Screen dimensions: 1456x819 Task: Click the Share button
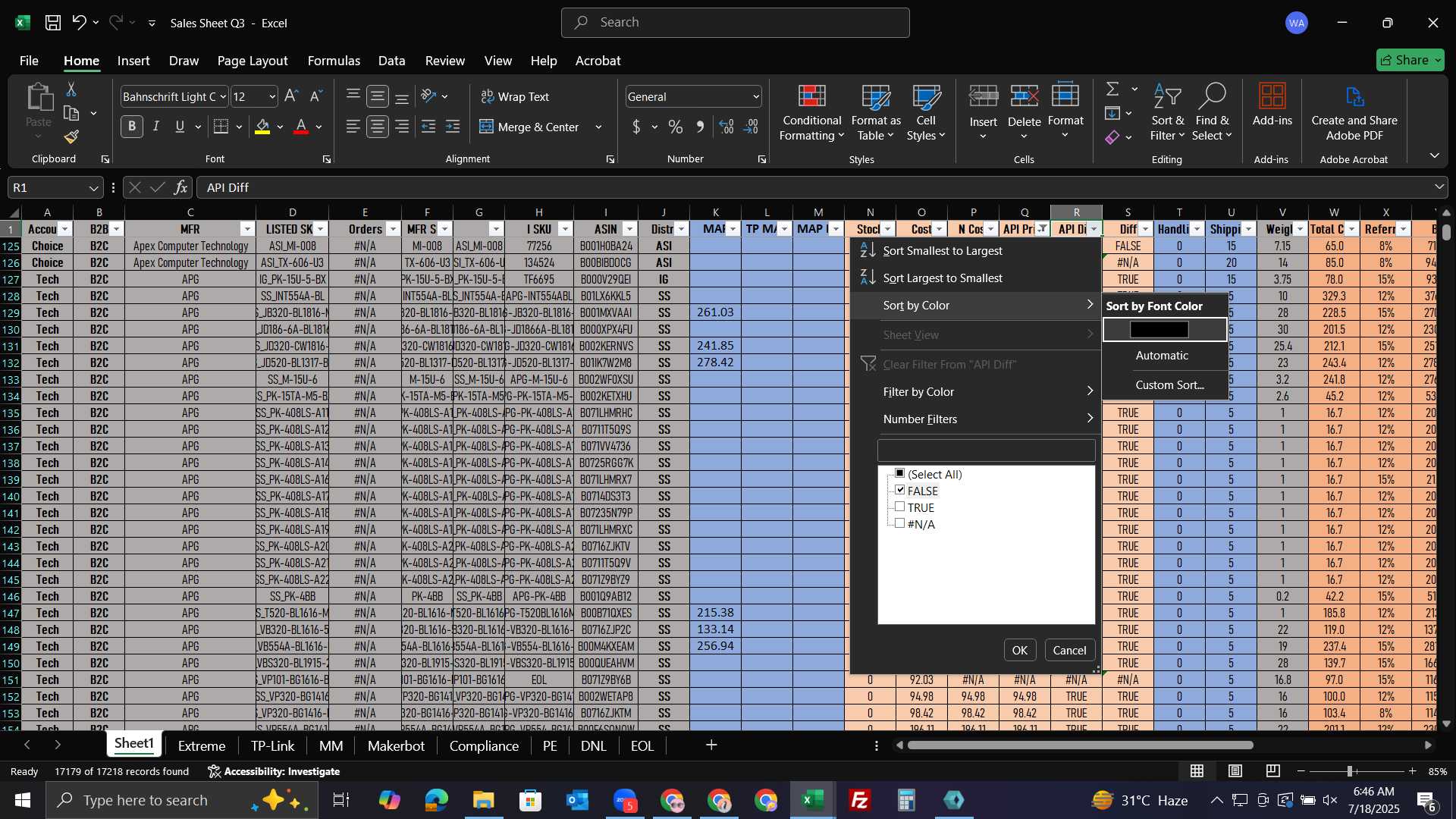click(1410, 60)
